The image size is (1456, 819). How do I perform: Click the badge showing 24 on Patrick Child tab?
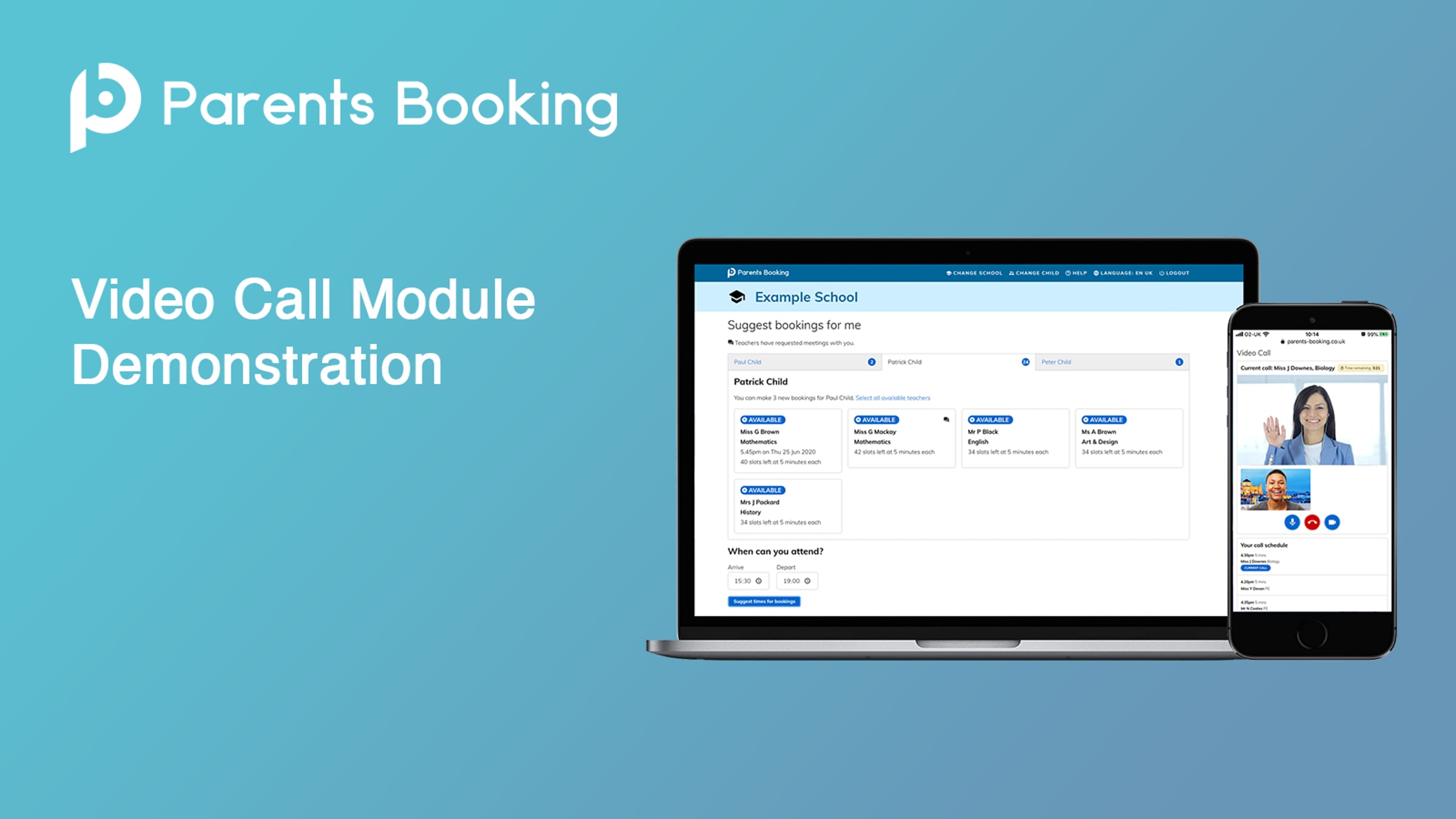(x=1025, y=362)
